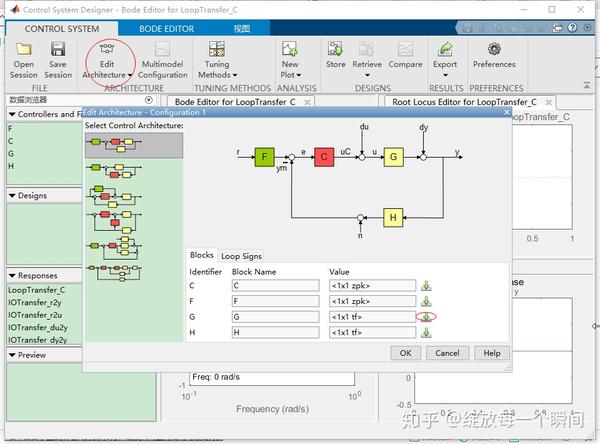Import value for block H via green arrow
The width and height of the screenshot is (600, 444).
[x=426, y=333]
